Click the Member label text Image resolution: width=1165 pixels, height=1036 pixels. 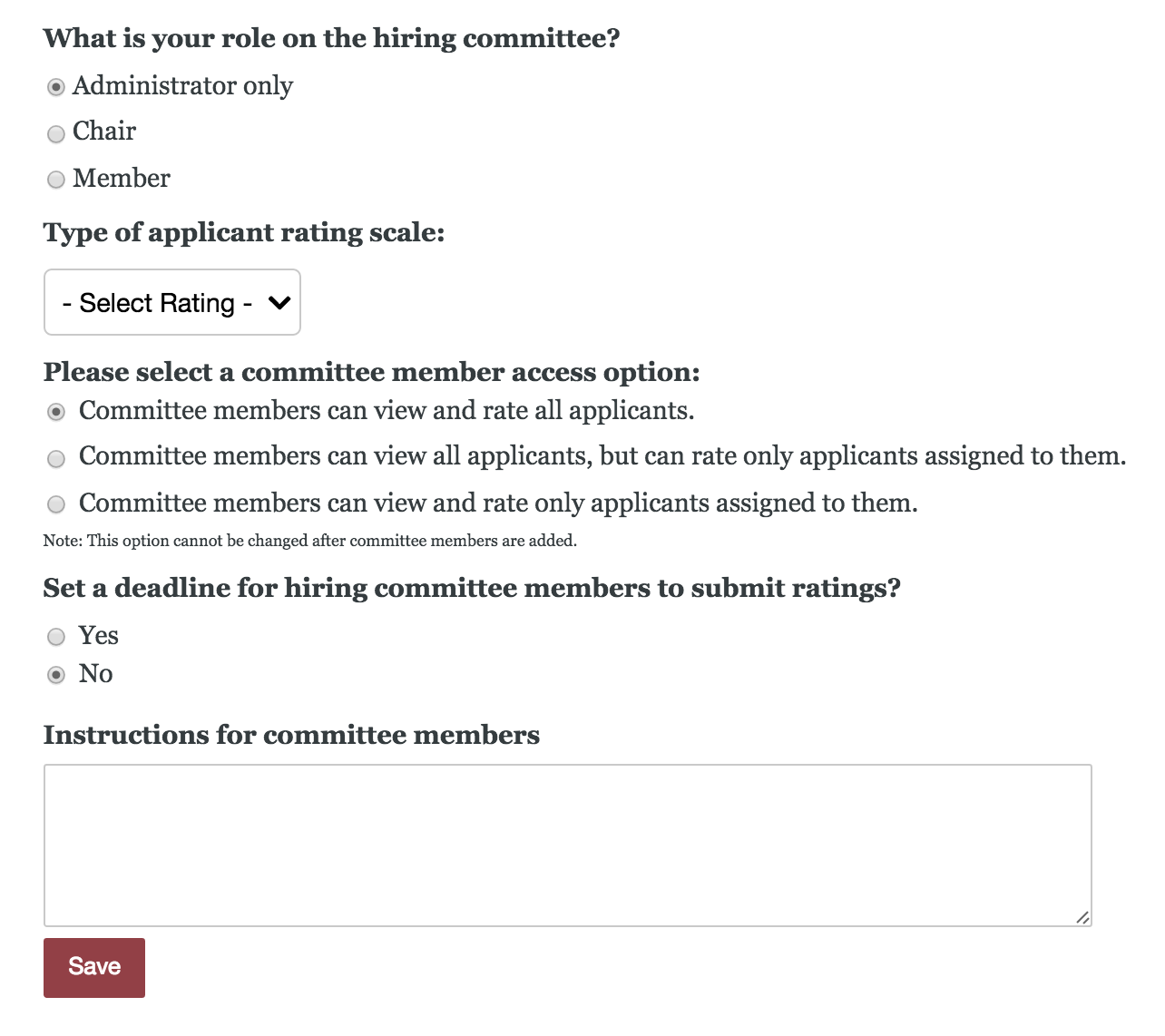pos(122,178)
